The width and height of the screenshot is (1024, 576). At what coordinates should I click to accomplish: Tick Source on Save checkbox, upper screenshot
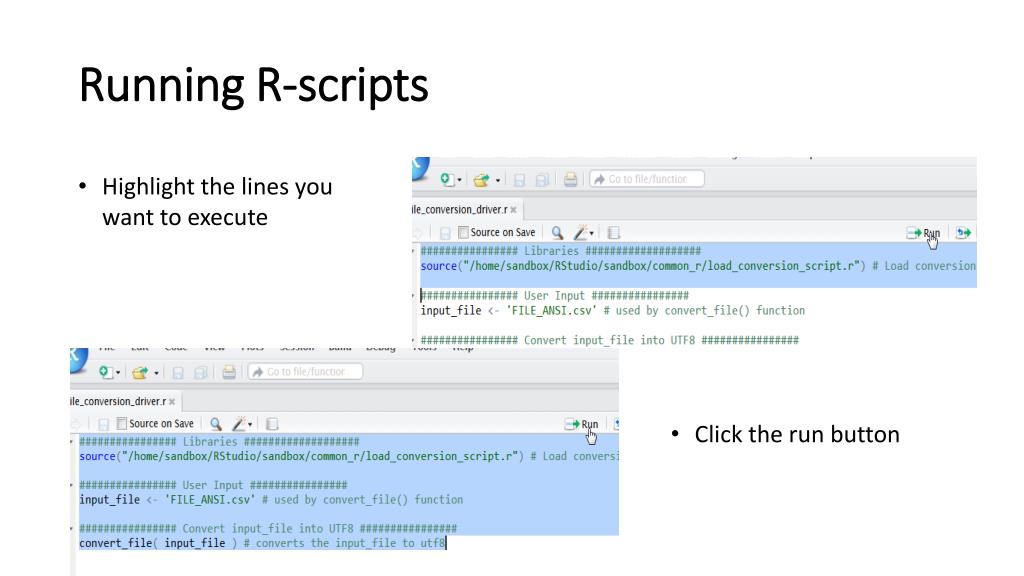coord(463,232)
